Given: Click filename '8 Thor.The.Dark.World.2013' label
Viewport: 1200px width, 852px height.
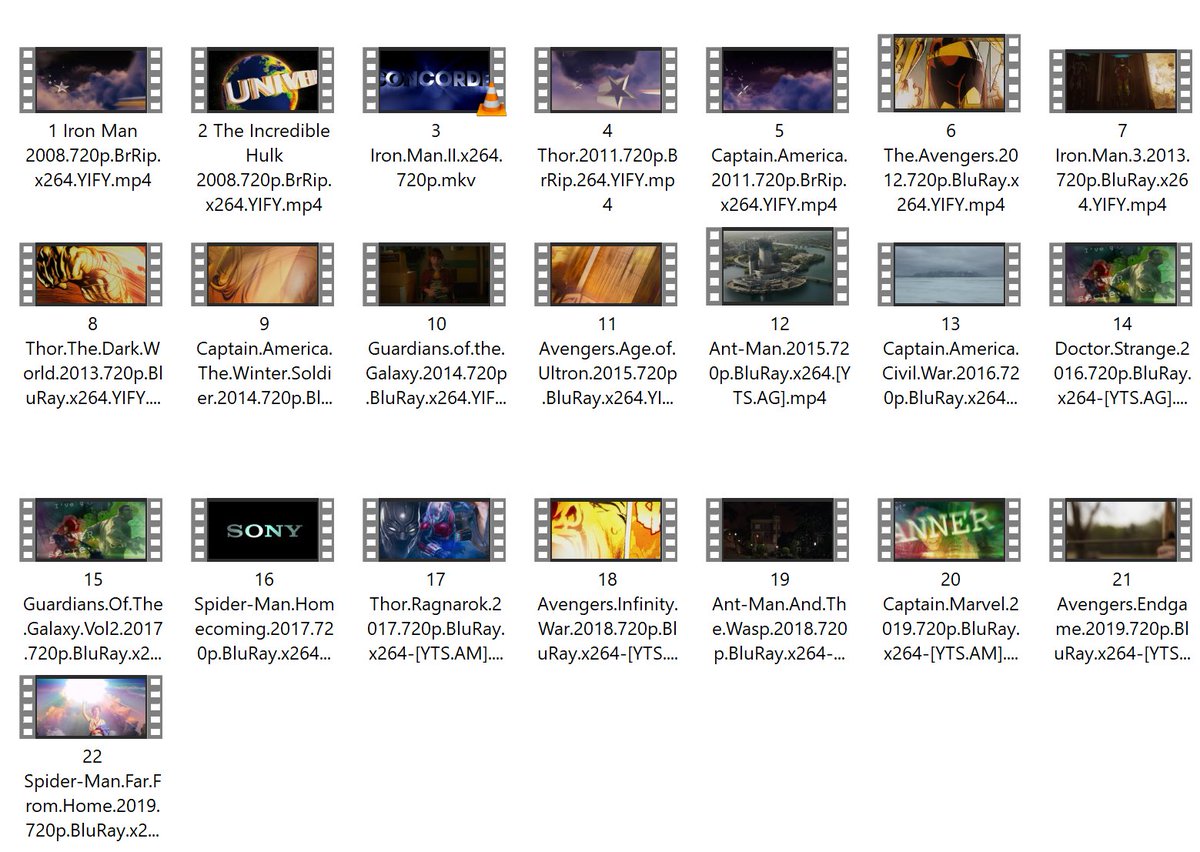Looking at the screenshot, I should 92,361.
